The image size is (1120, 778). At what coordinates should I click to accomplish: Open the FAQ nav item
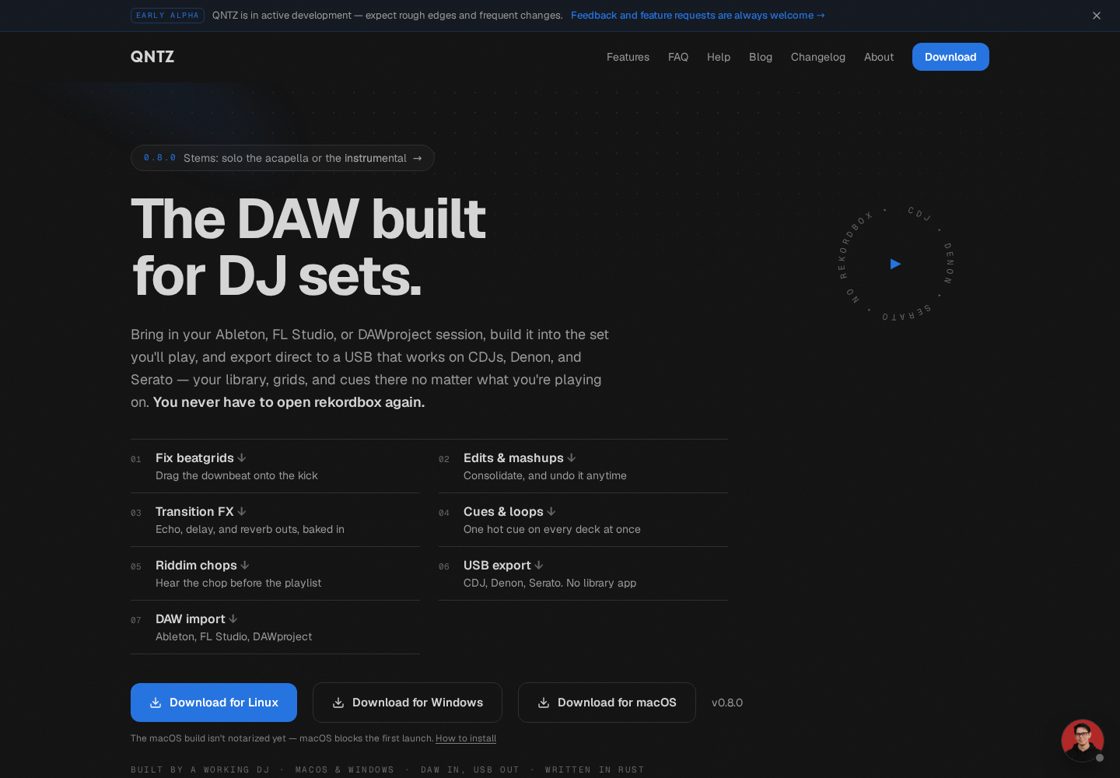[678, 57]
